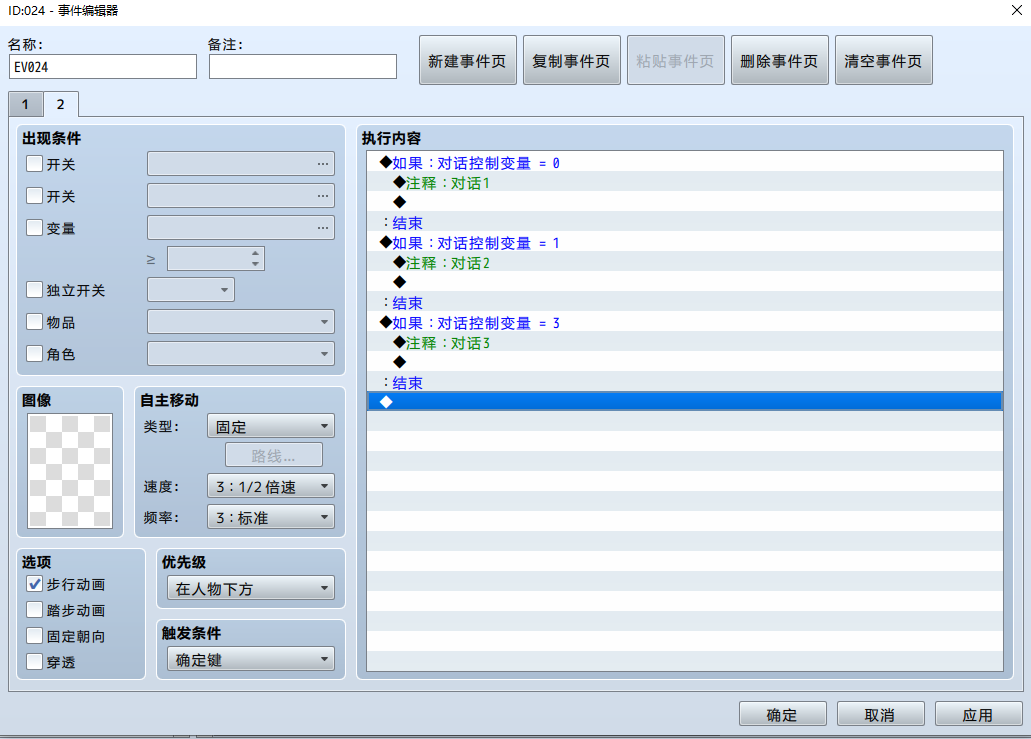The height and width of the screenshot is (739, 1031).
Task: Enable the 角色 condition checkbox
Action: coord(34,354)
